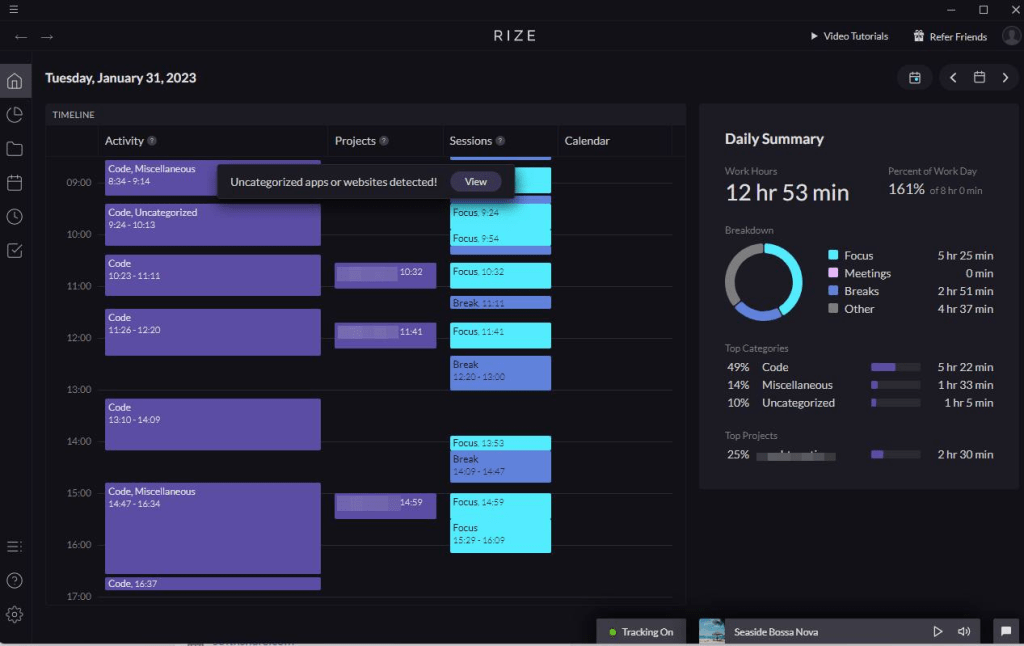Play the Seaside Bossa Nova track
The image size is (1024, 646).
coord(937,632)
